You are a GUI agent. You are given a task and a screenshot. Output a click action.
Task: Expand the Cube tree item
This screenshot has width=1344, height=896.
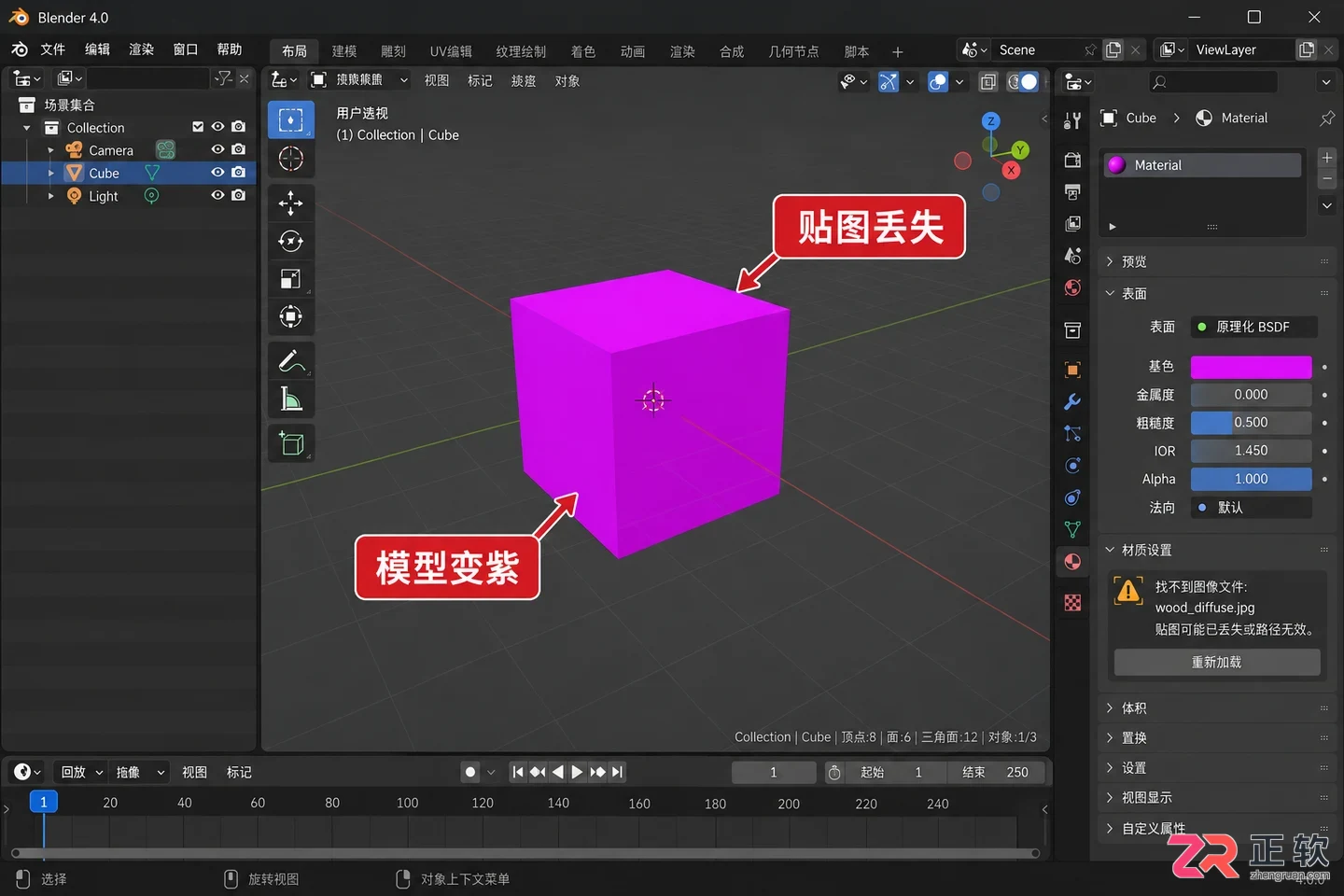(50, 174)
